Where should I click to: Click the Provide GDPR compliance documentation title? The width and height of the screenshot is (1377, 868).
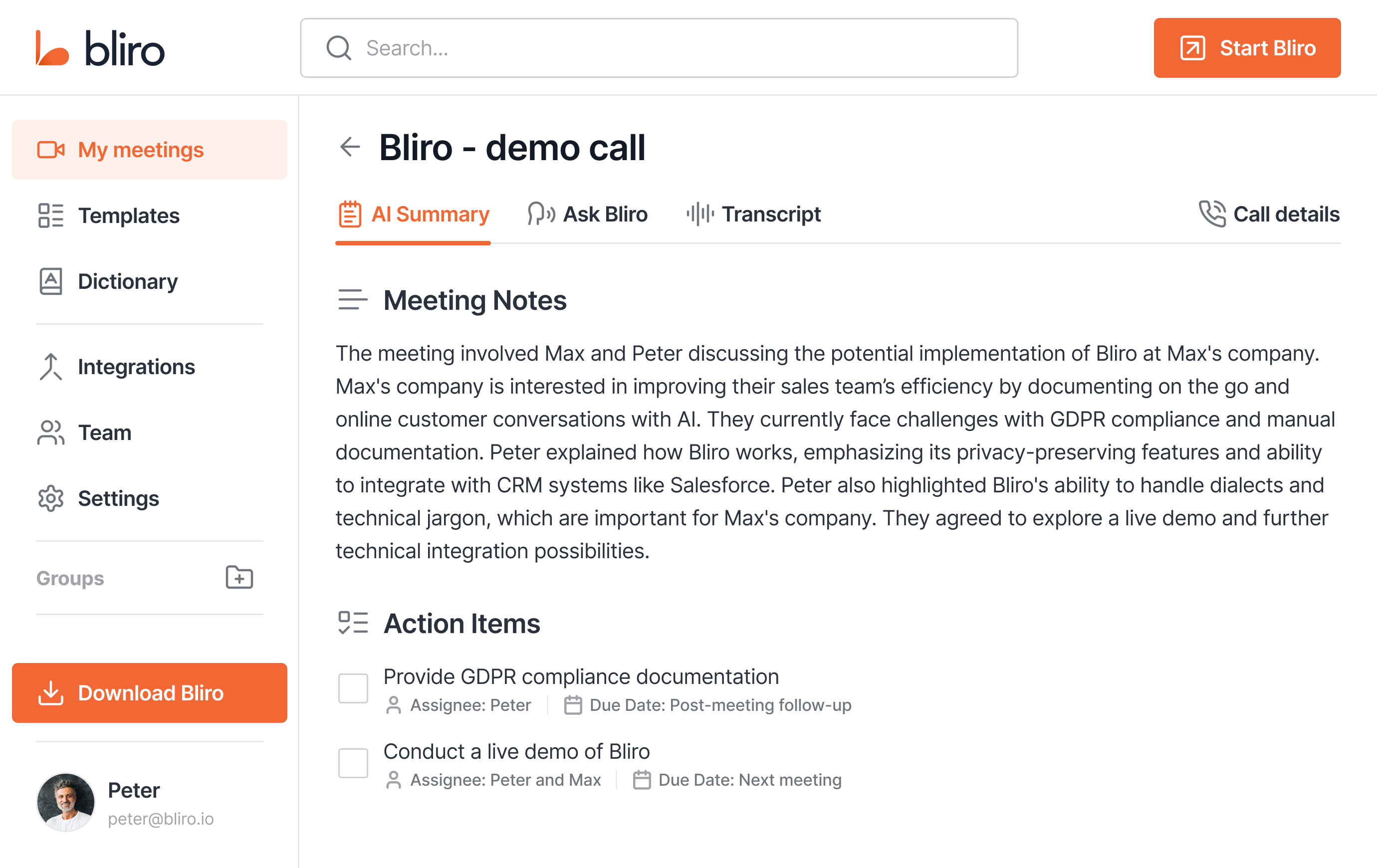581,676
